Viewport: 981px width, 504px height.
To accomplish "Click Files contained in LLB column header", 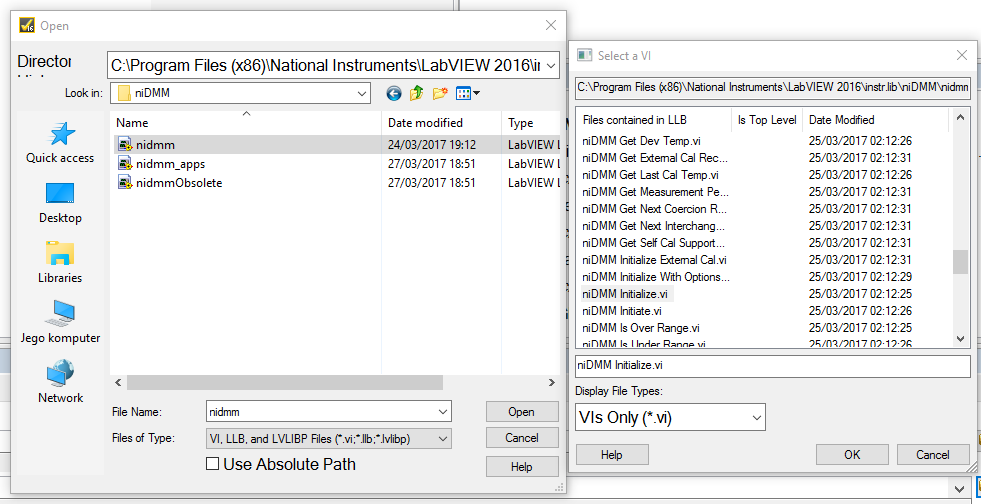I will coord(654,119).
